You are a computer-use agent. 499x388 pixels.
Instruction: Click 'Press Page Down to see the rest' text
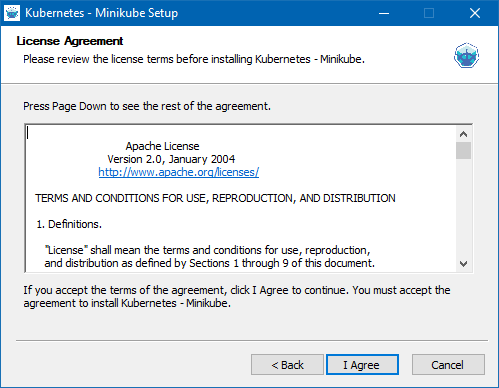click(147, 106)
